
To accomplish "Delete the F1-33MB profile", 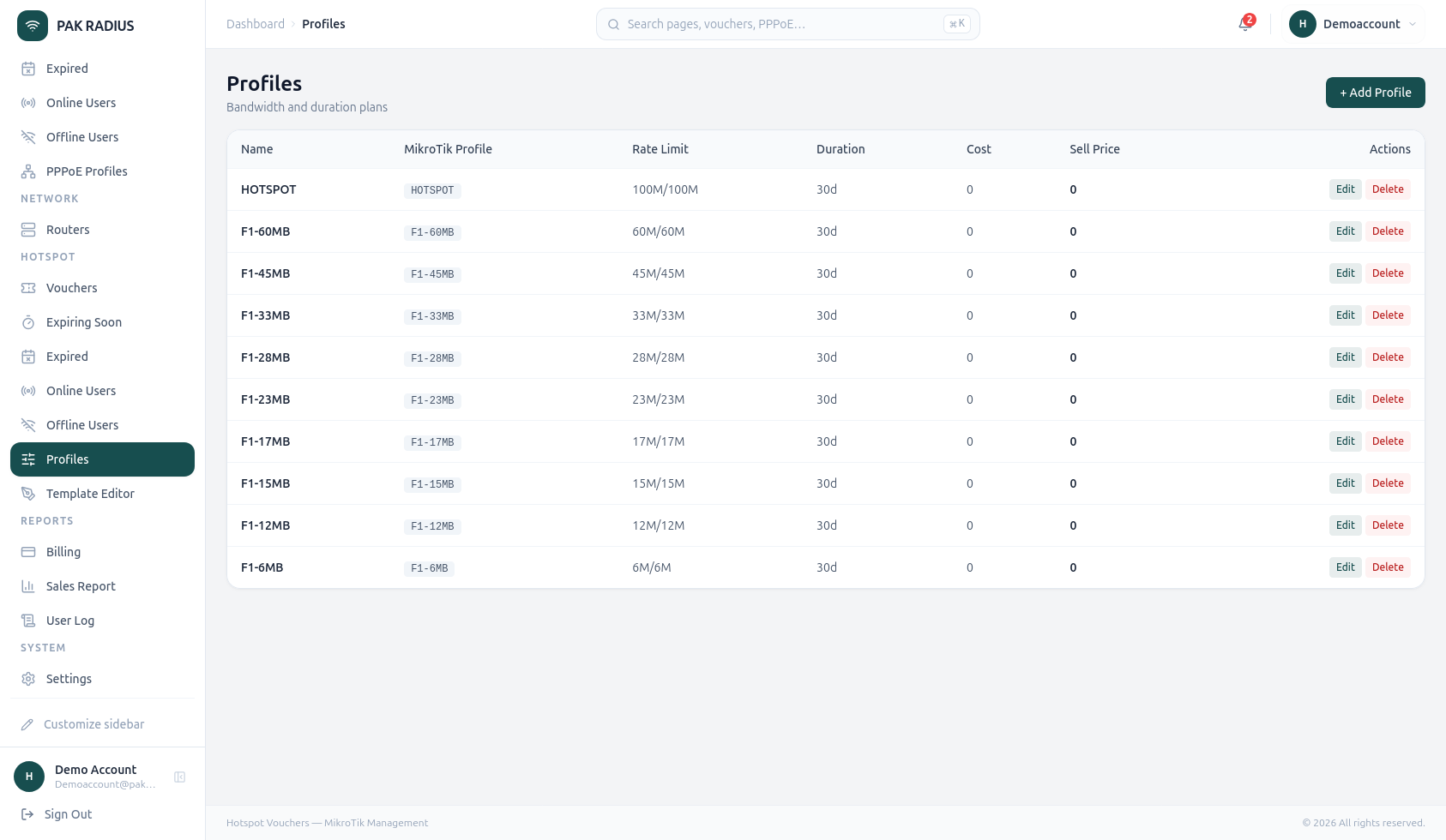I will point(1388,315).
